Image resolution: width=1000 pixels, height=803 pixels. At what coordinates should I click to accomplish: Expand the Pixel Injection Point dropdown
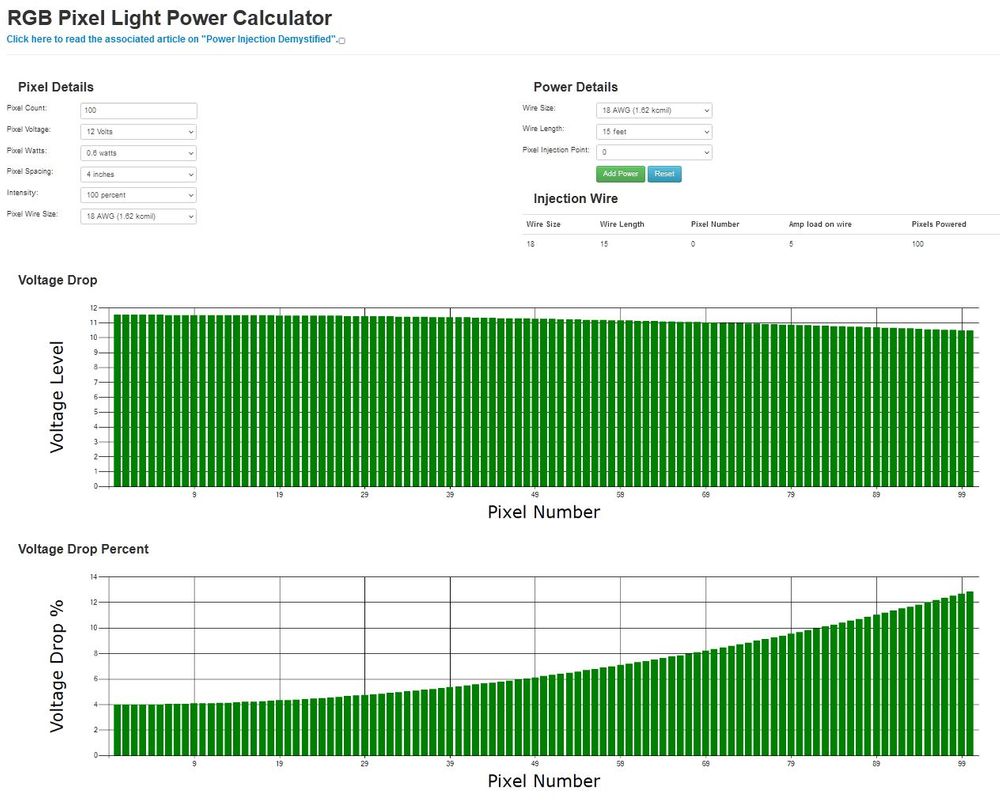pyautogui.click(x=654, y=153)
